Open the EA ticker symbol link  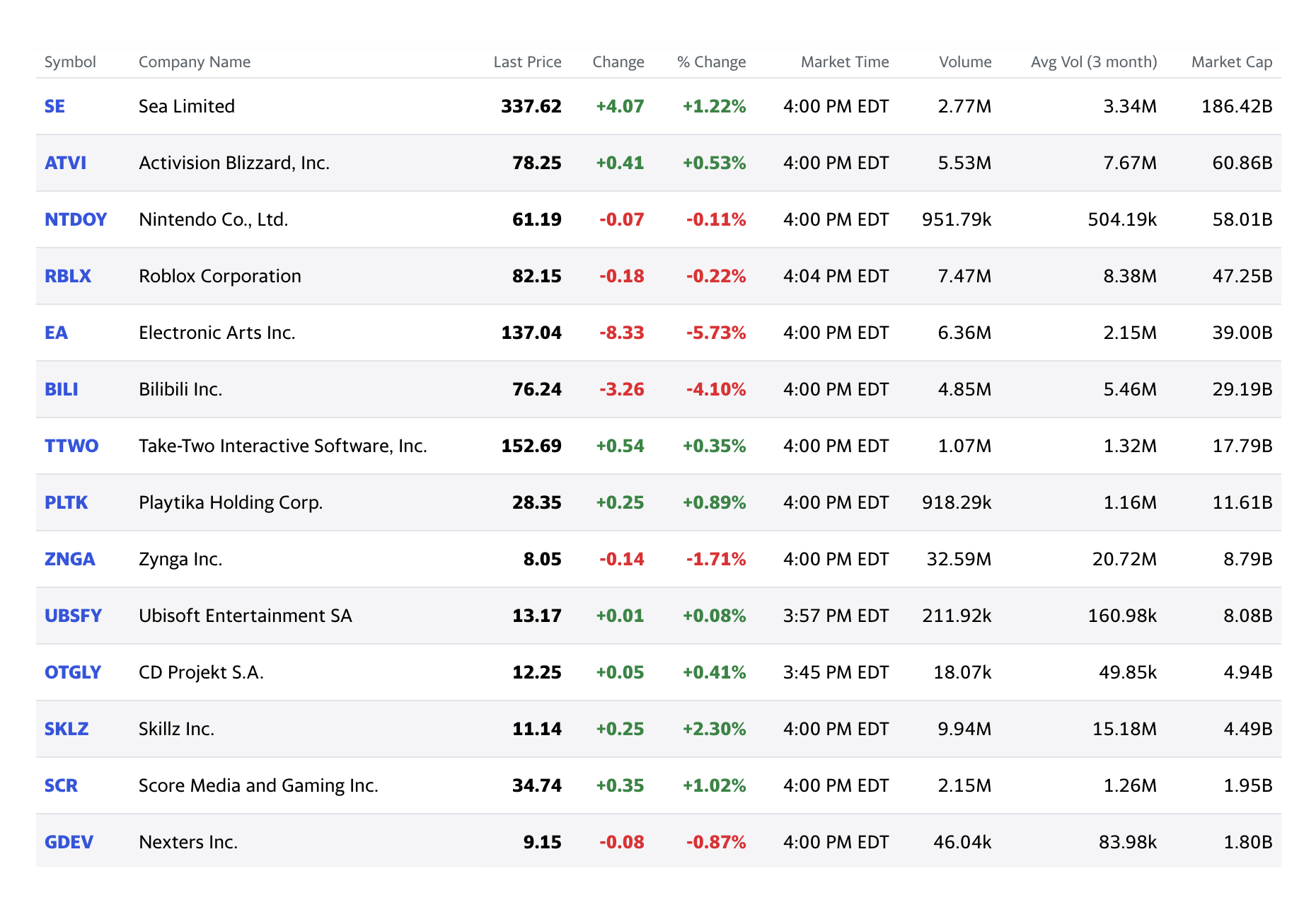click(x=56, y=333)
